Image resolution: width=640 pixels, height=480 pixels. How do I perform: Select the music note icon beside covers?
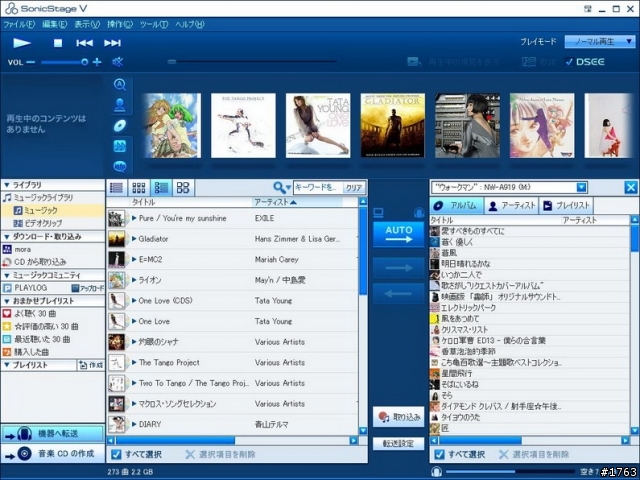click(x=120, y=146)
